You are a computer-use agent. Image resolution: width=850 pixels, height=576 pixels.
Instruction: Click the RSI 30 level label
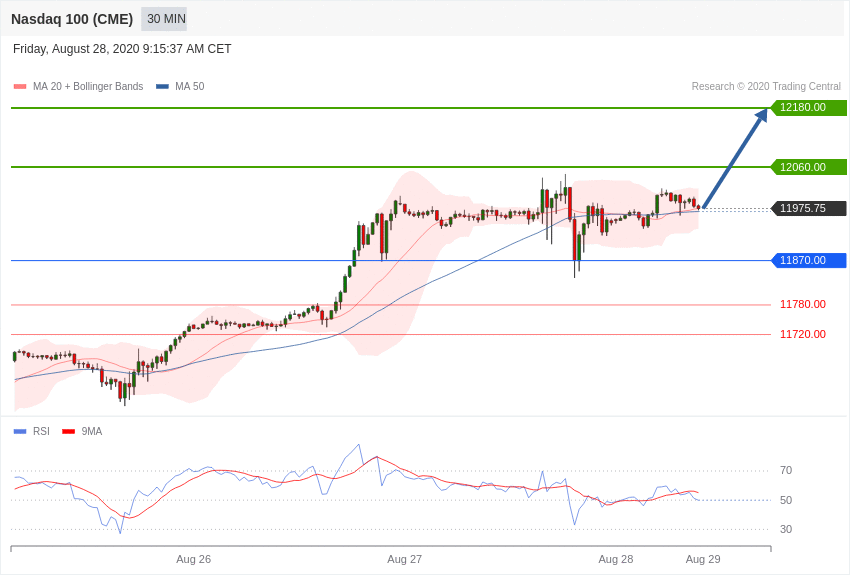(x=785, y=529)
